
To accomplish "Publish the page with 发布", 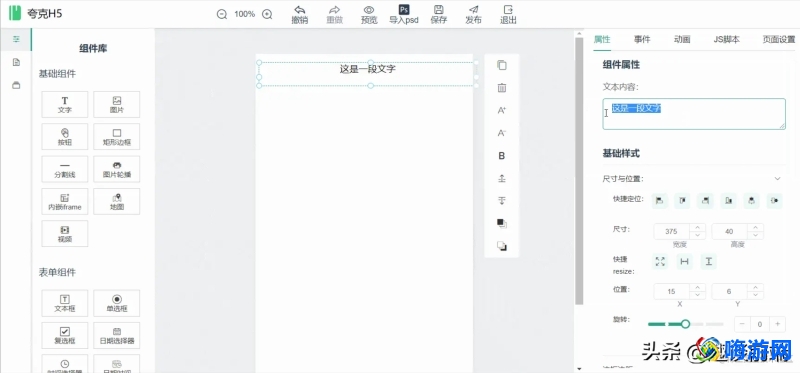I will [473, 15].
